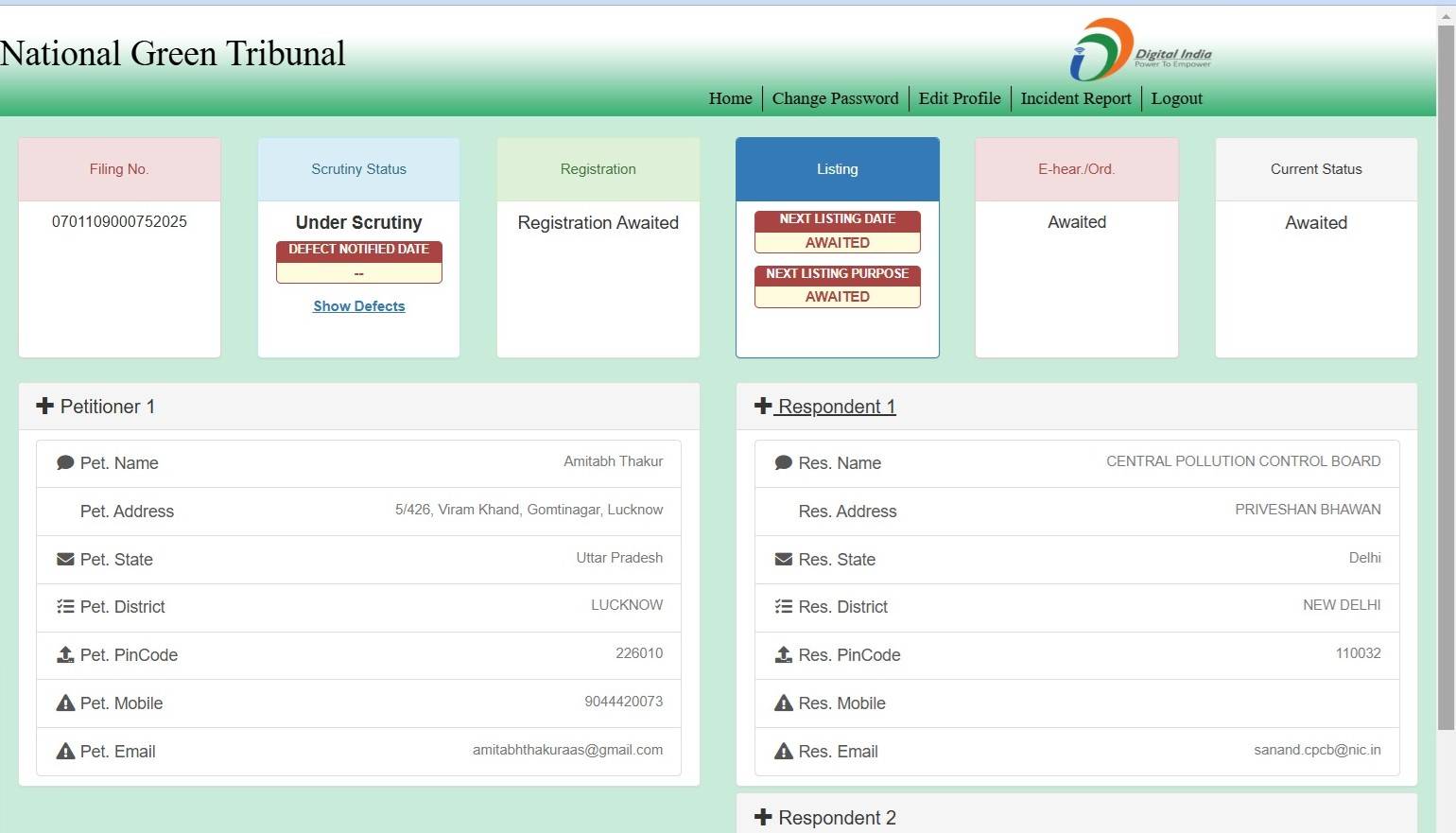Click the comment icon next to Res. Name
Screen dimensions: 1456x833
(784, 462)
